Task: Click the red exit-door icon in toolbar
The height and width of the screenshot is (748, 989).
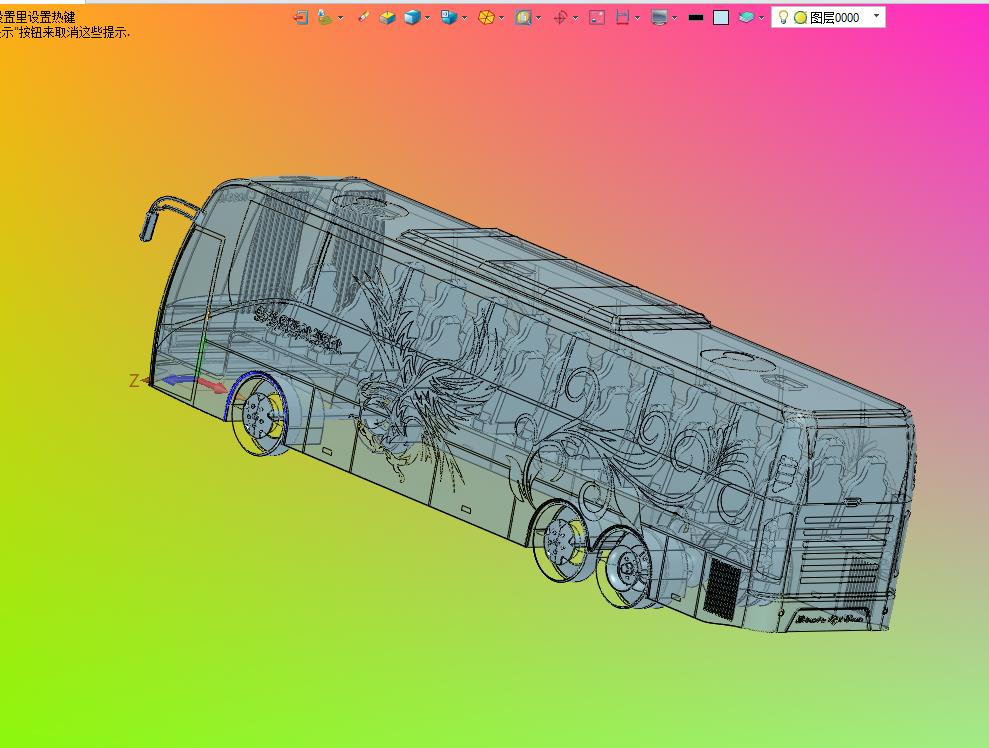Action: (x=301, y=18)
